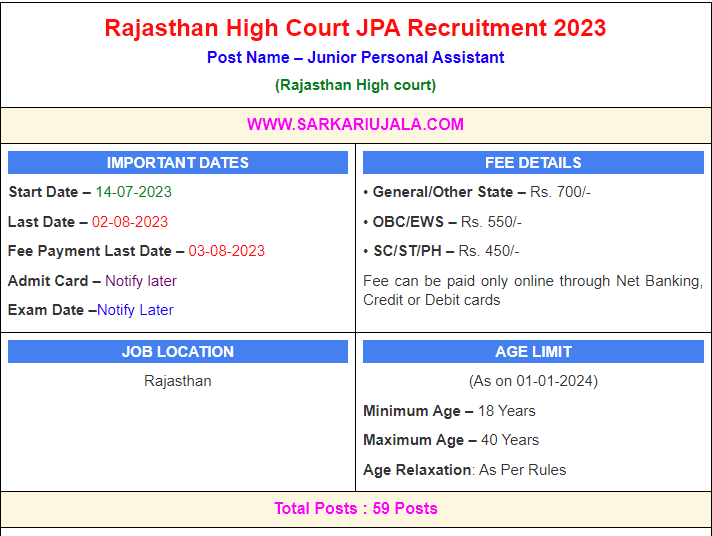This screenshot has height=536, width=712.
Task: Click the Maximum Age 40 Years line
Action: 451,440
